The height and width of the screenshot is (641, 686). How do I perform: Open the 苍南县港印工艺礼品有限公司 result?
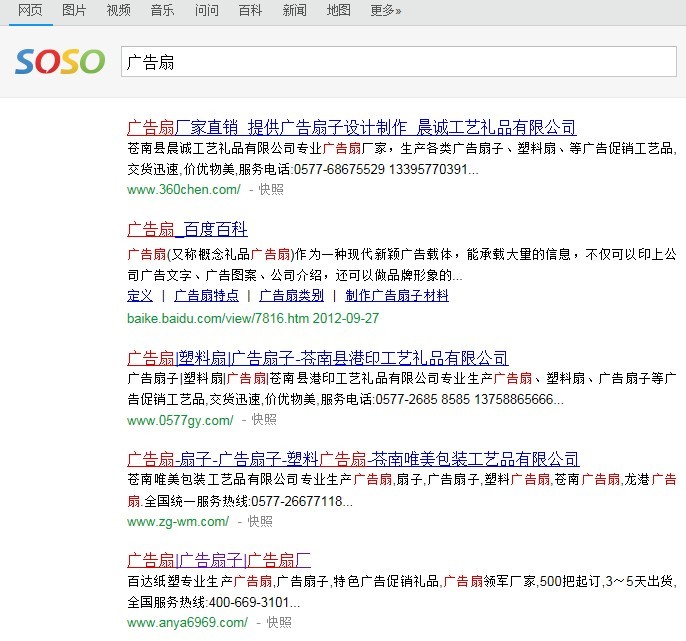click(x=317, y=358)
